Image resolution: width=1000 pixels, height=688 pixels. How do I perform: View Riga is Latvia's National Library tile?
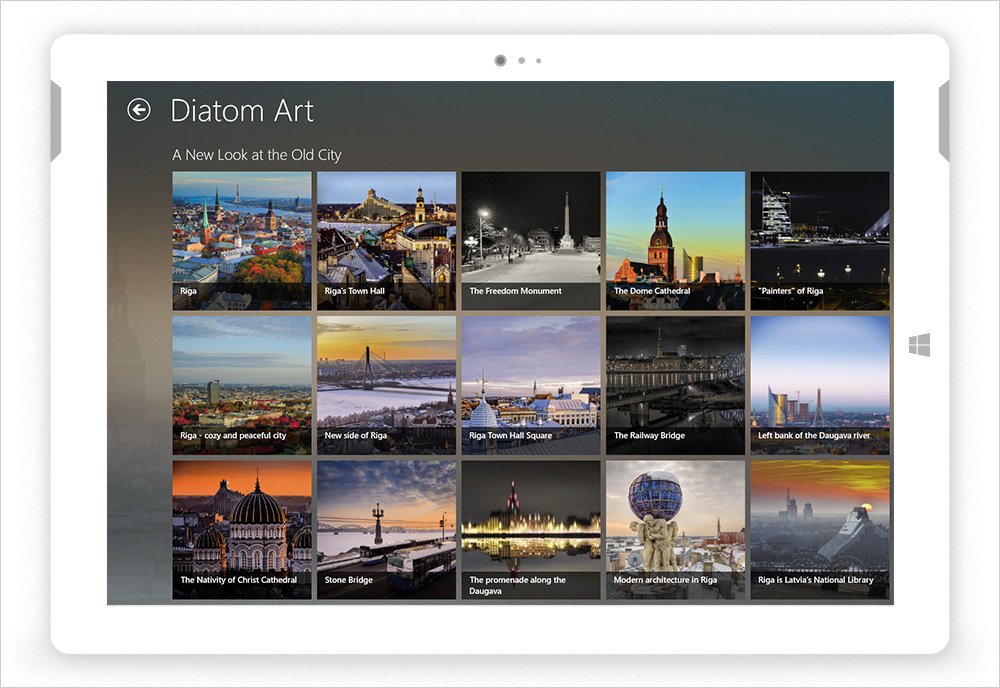pyautogui.click(x=819, y=529)
